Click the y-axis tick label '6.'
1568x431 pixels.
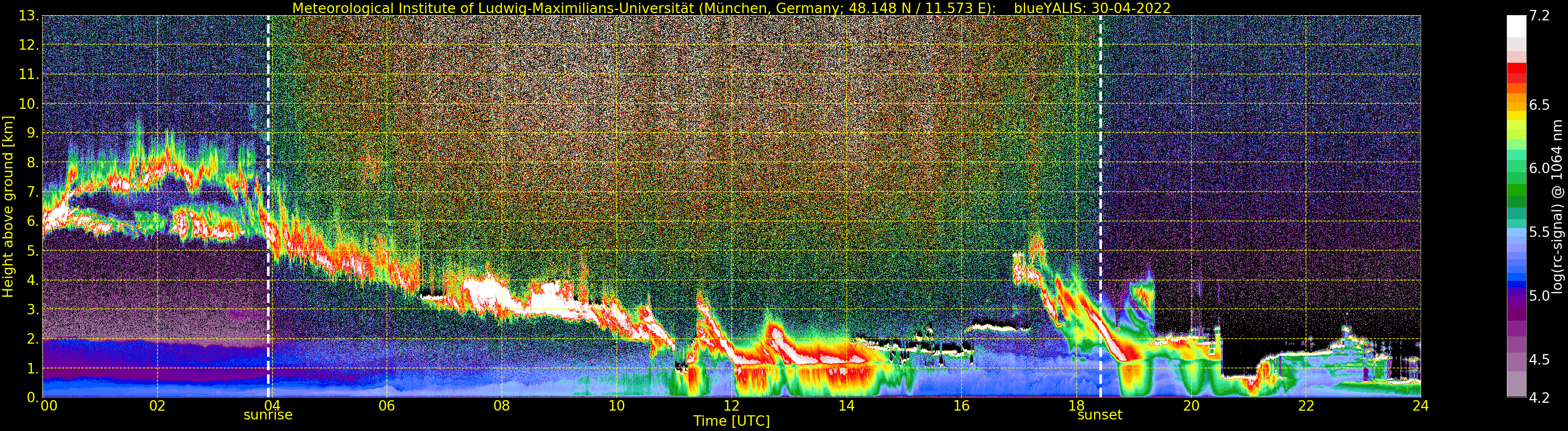33,221
